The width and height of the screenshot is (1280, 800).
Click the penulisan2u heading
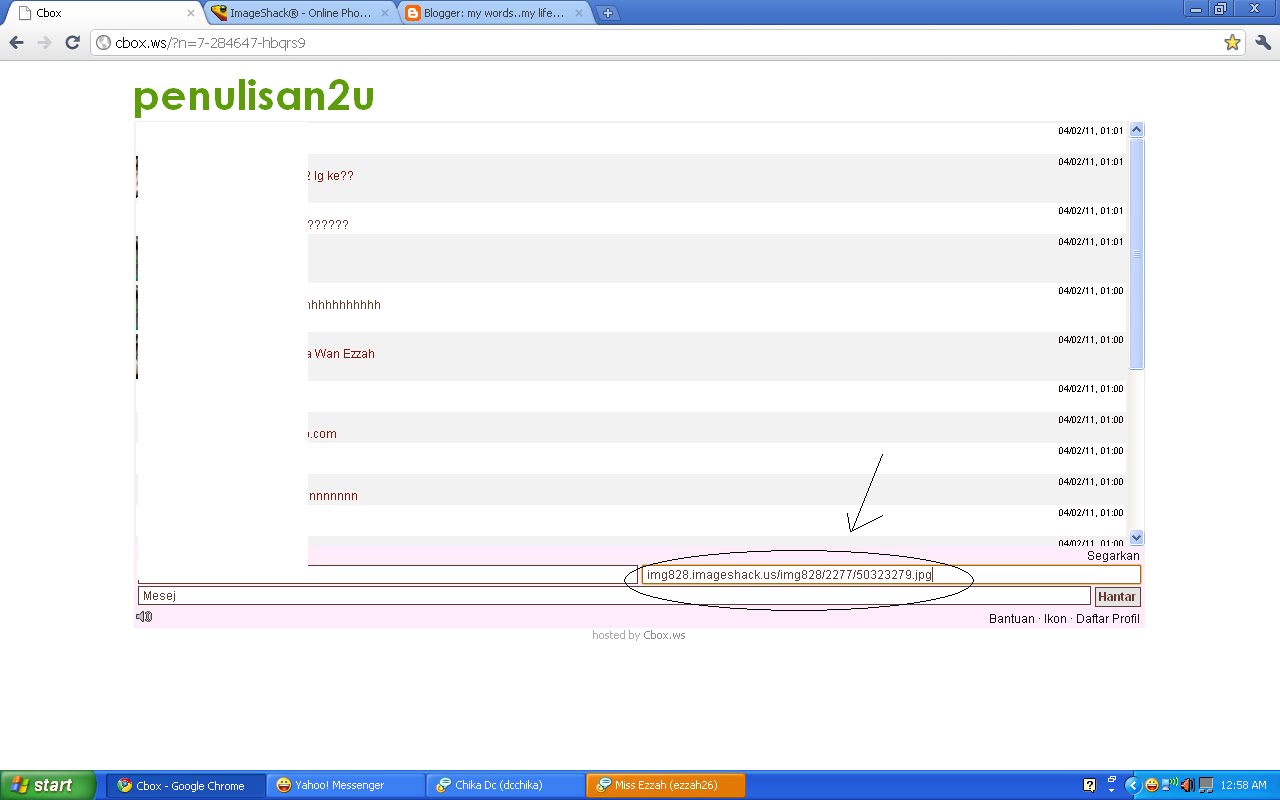254,96
